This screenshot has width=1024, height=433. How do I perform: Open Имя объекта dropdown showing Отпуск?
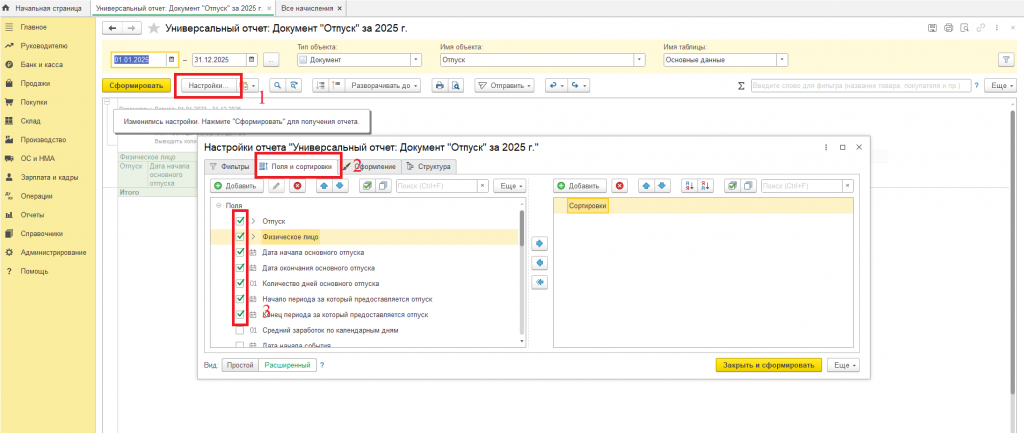coord(639,59)
